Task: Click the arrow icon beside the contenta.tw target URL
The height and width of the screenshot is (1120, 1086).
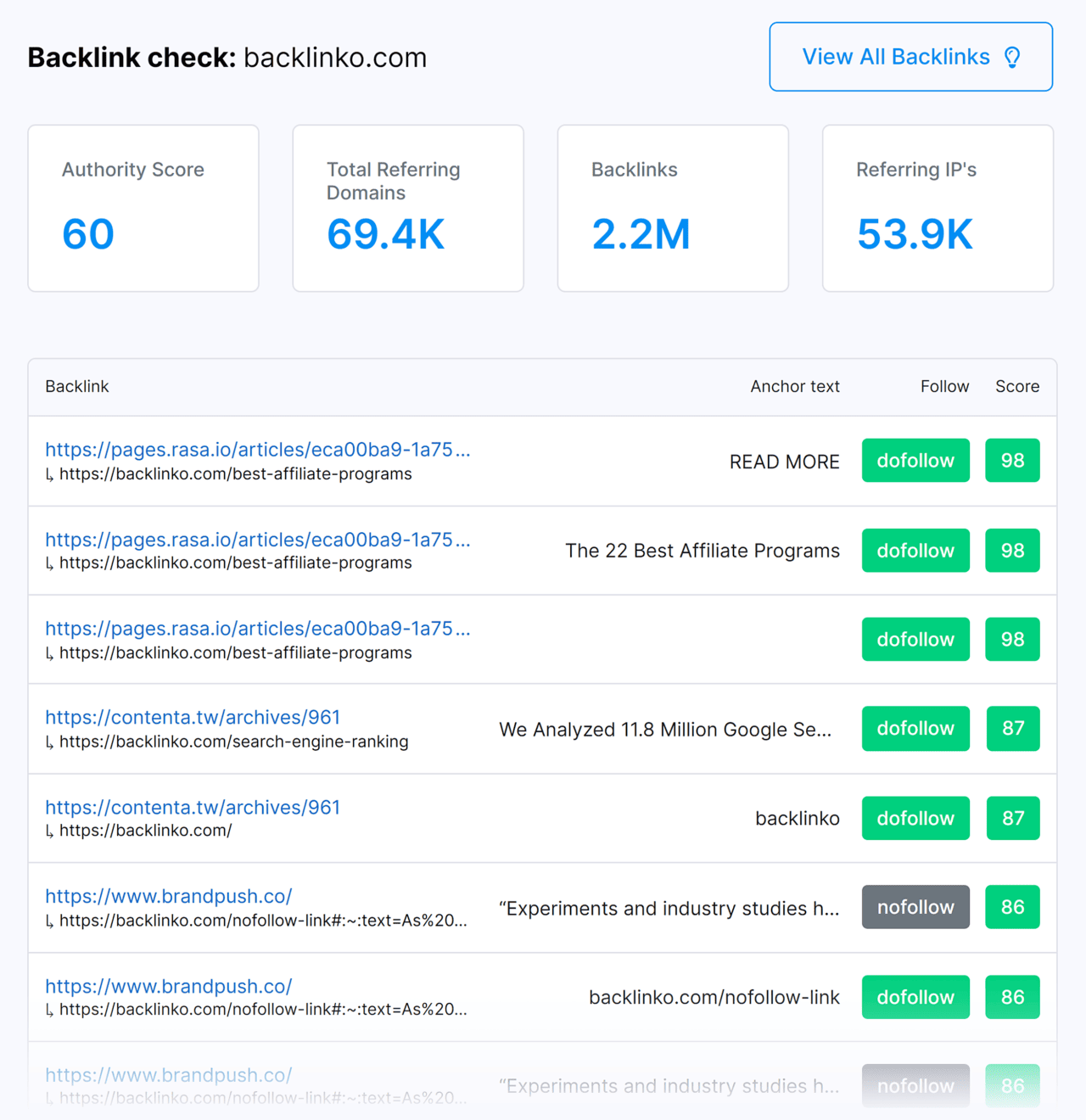Action: click(51, 742)
